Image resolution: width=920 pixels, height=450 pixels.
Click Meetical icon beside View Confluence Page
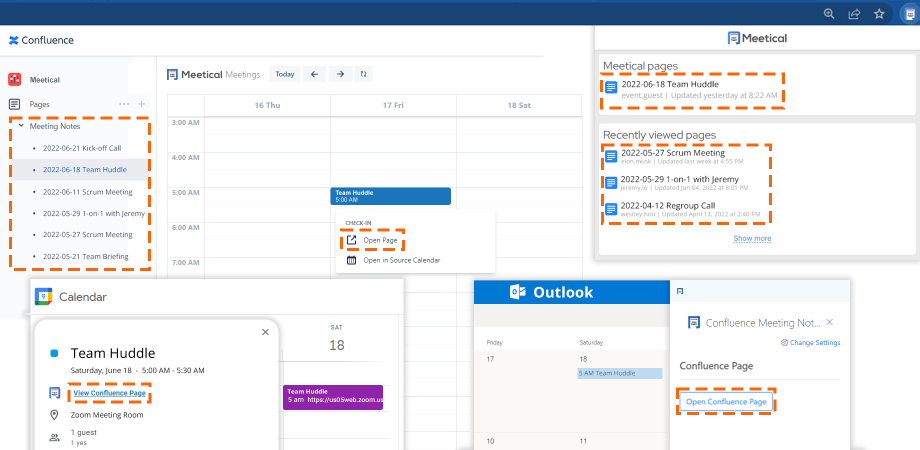55,393
